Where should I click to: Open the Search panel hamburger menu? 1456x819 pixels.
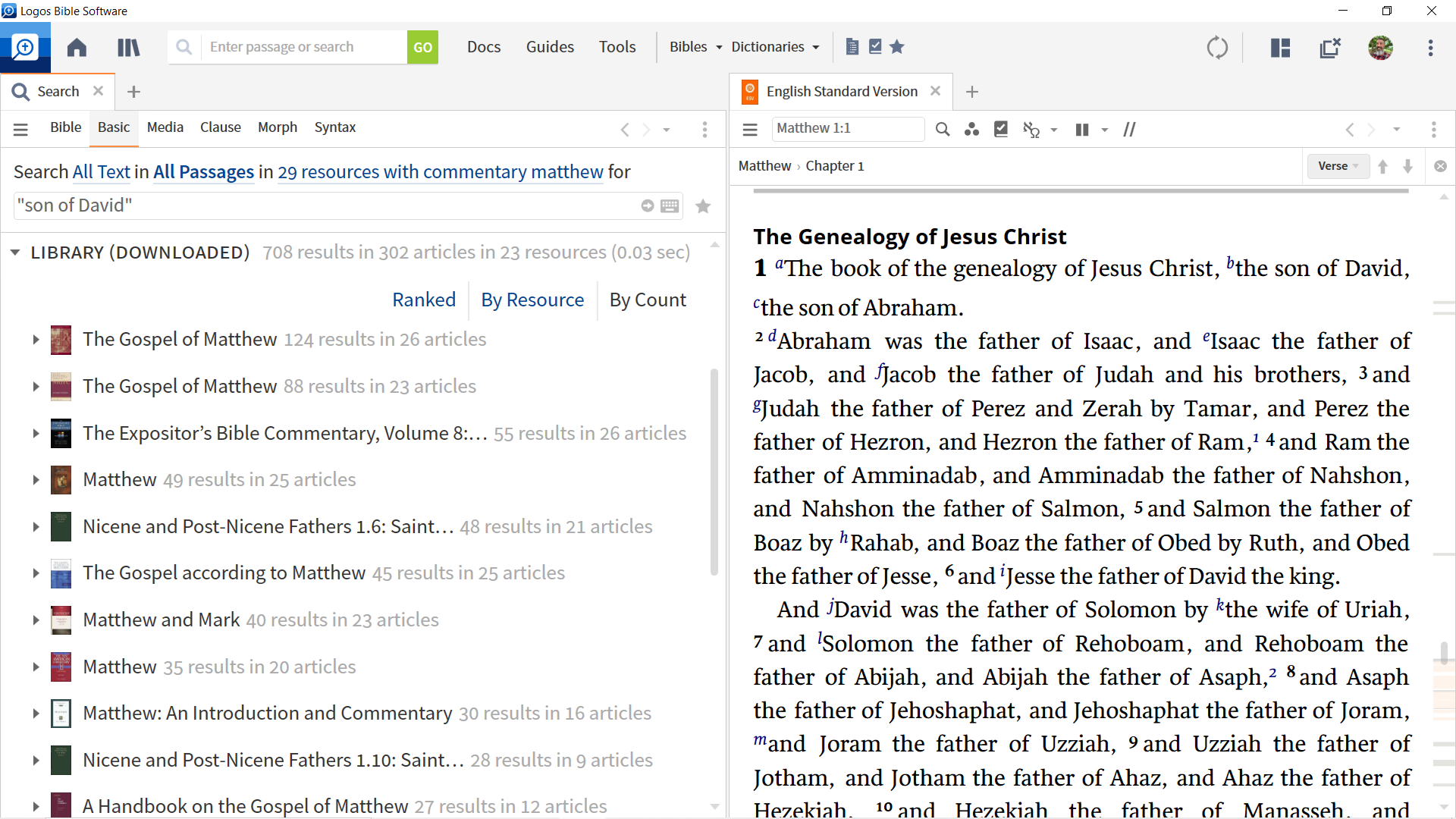(20, 130)
